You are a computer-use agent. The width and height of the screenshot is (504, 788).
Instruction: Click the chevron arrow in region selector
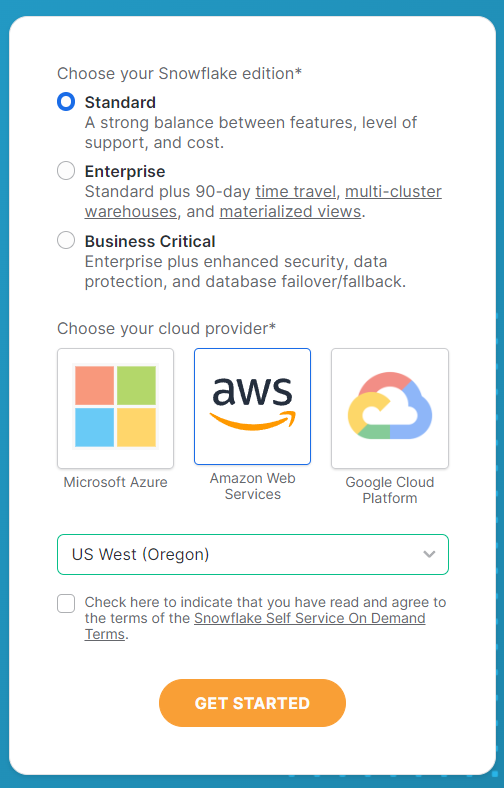[429, 554]
